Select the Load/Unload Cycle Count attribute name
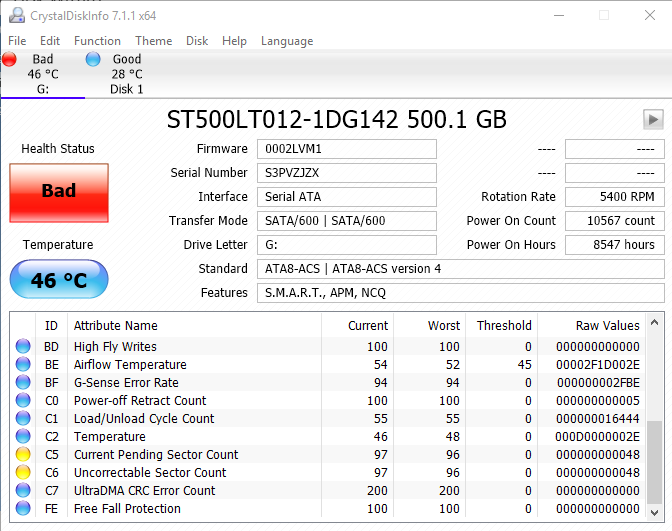The width and height of the screenshot is (672, 531). 144,418
